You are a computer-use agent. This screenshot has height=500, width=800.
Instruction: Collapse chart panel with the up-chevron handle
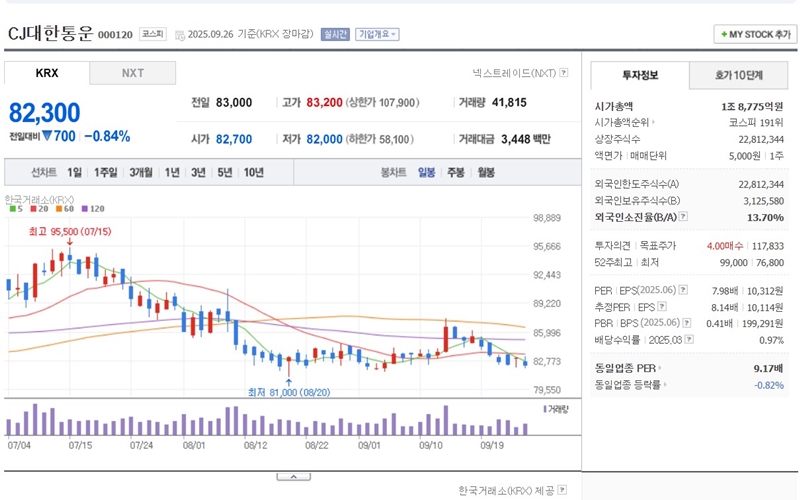293,477
